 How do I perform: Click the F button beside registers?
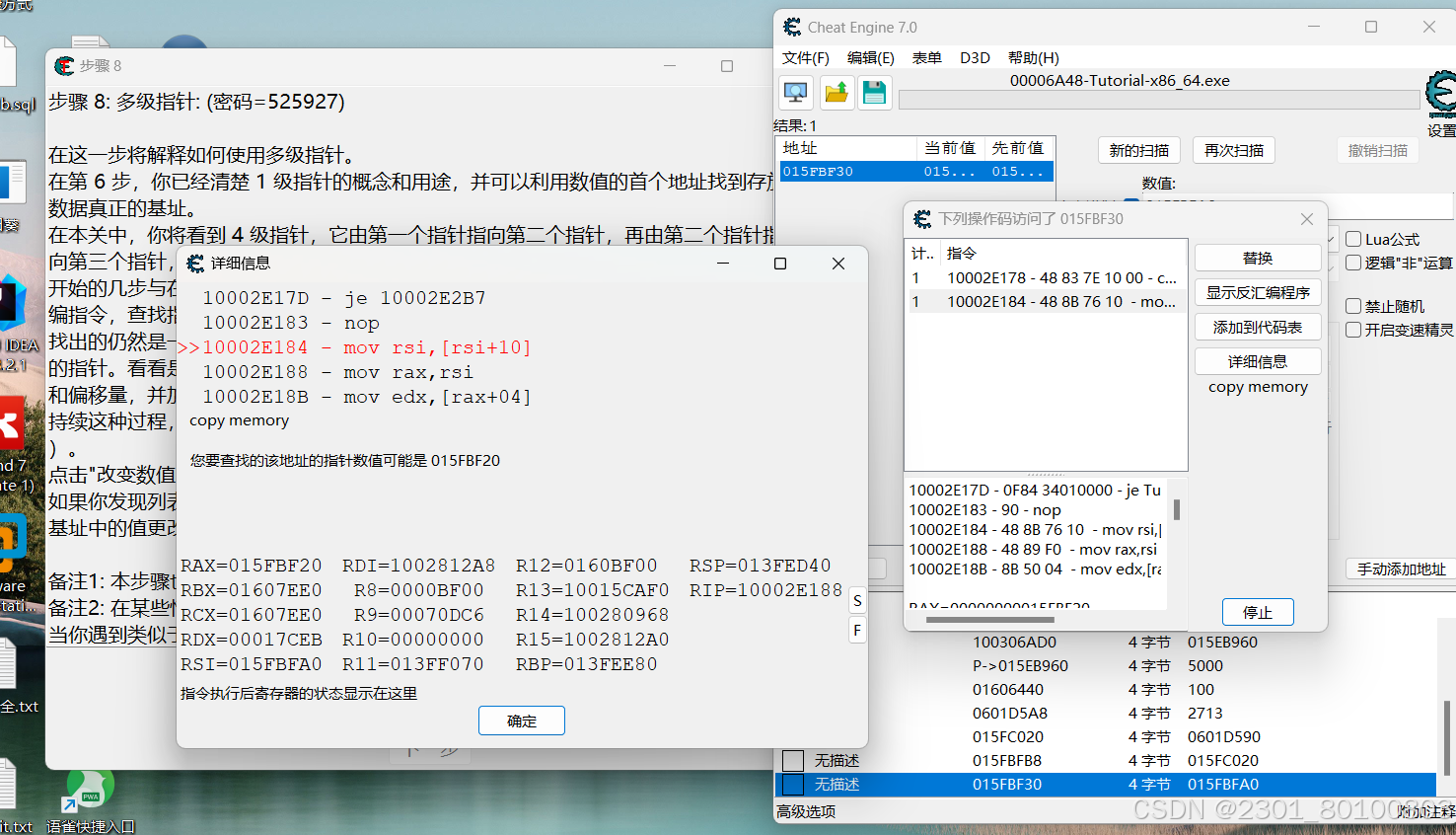tap(857, 630)
